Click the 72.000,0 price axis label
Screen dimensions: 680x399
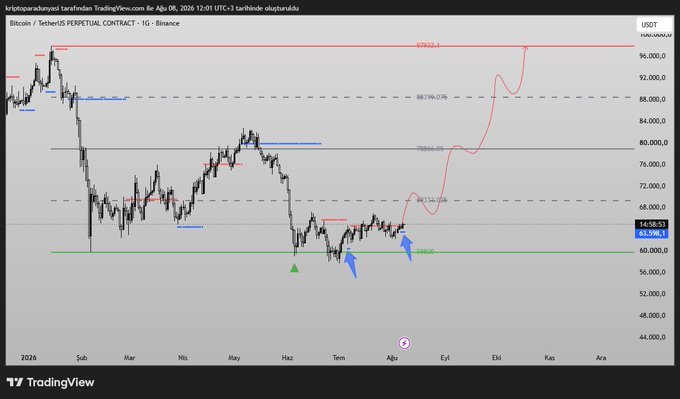pyautogui.click(x=652, y=186)
